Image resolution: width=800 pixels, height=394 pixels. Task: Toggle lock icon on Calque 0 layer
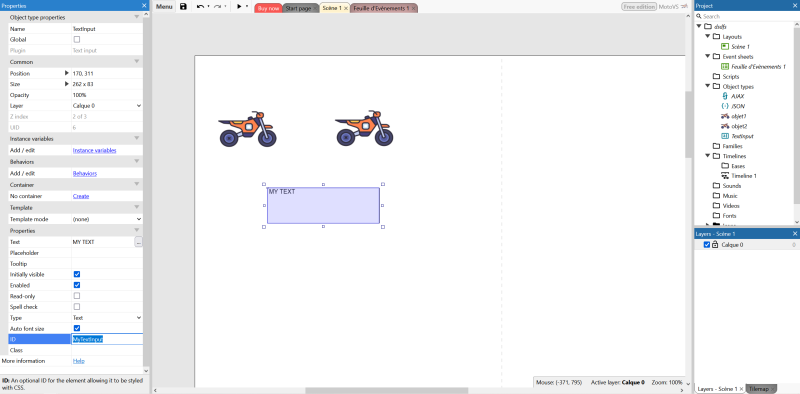[x=715, y=245]
